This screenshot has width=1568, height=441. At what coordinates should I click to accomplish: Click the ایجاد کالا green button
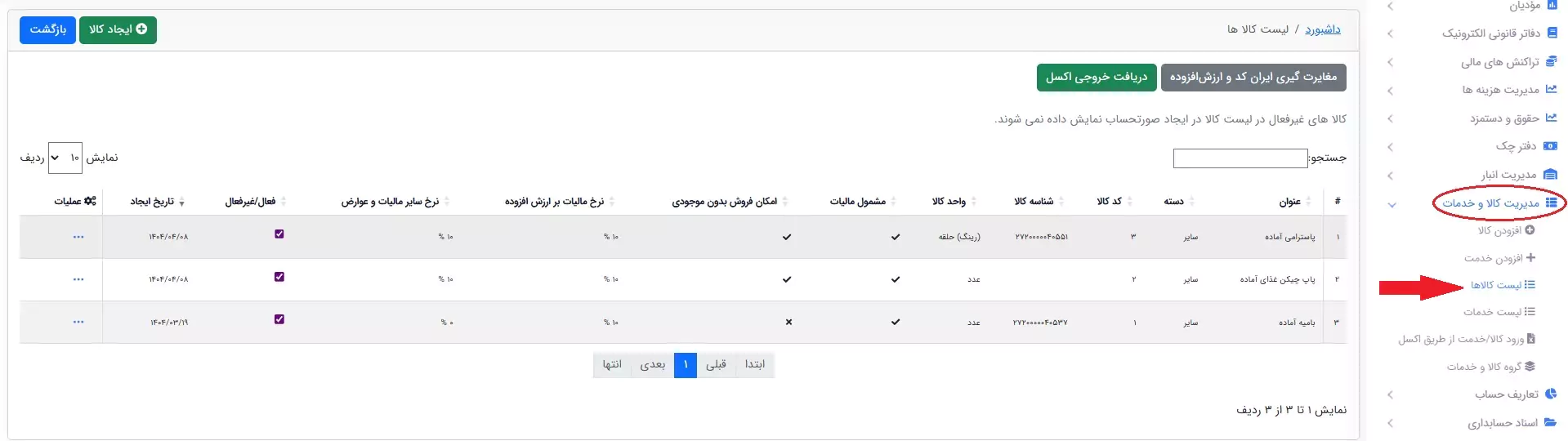tap(118, 30)
